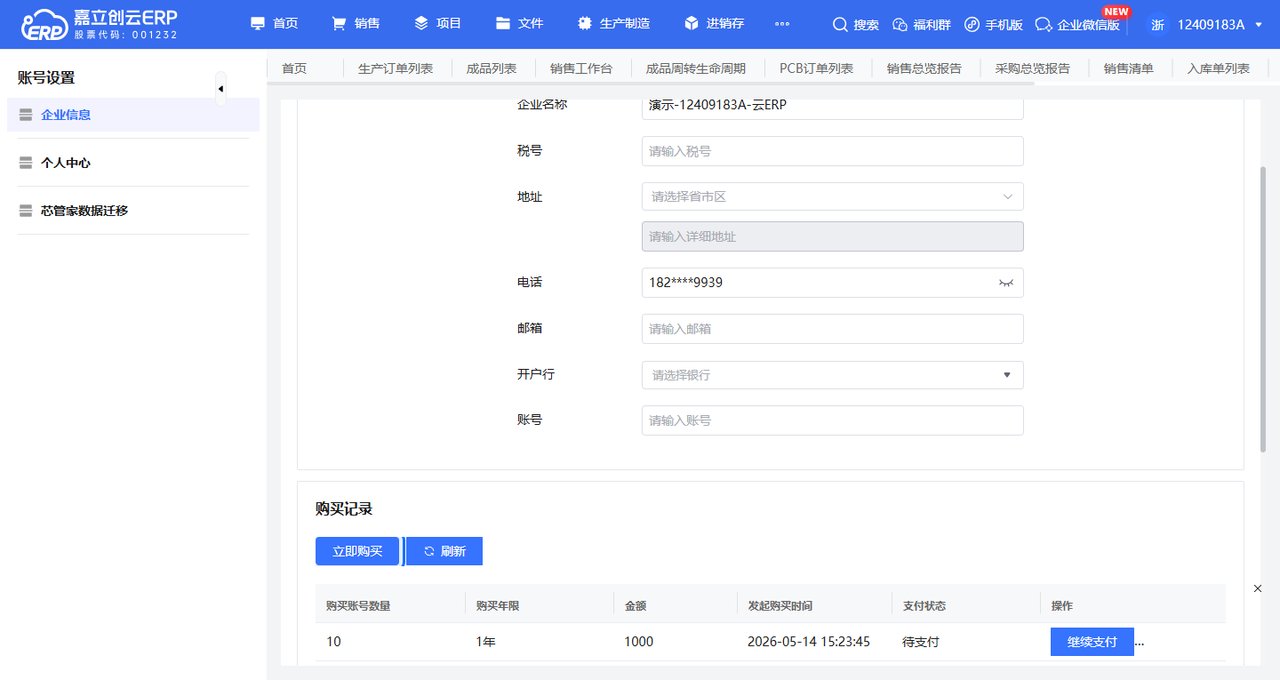Show more menus via the ellipsis icon

pos(782,24)
